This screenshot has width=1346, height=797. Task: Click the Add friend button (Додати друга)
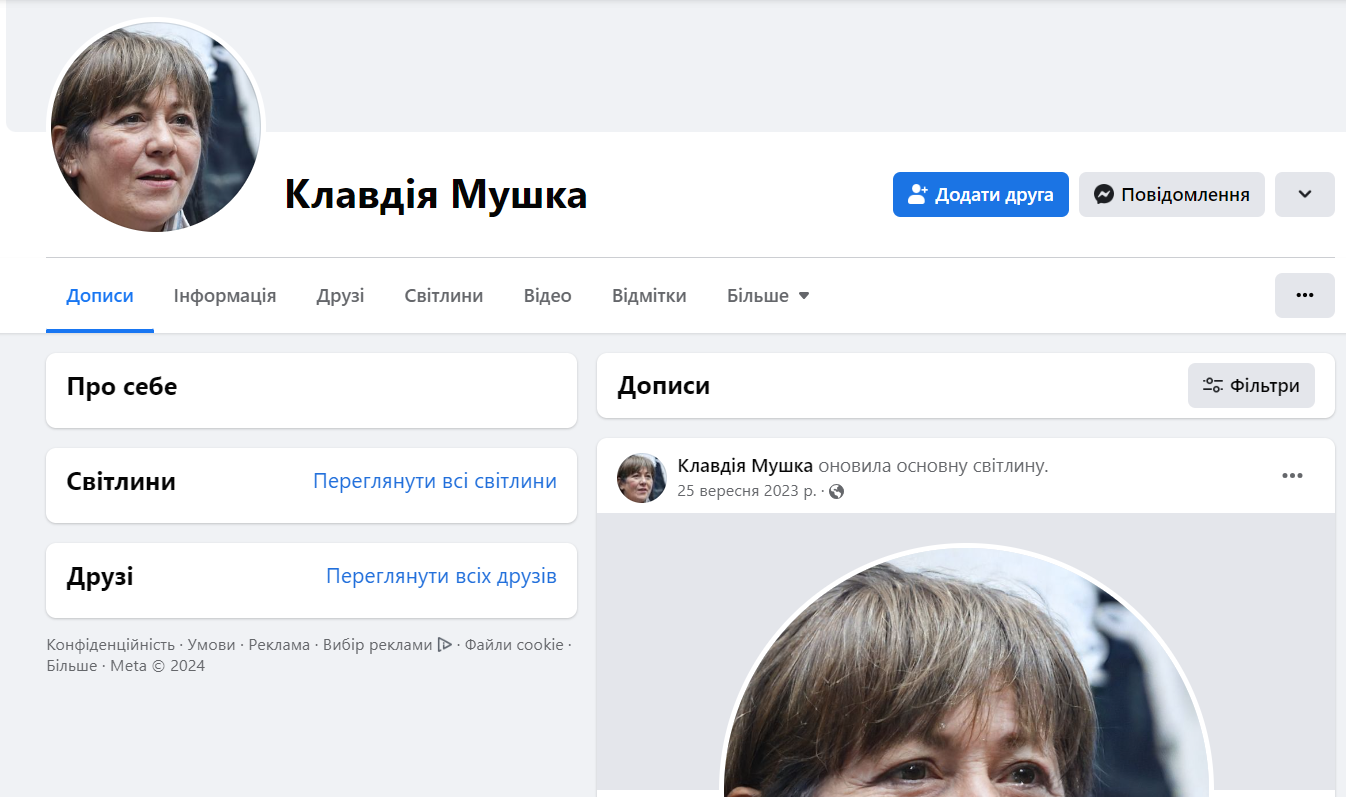[980, 194]
